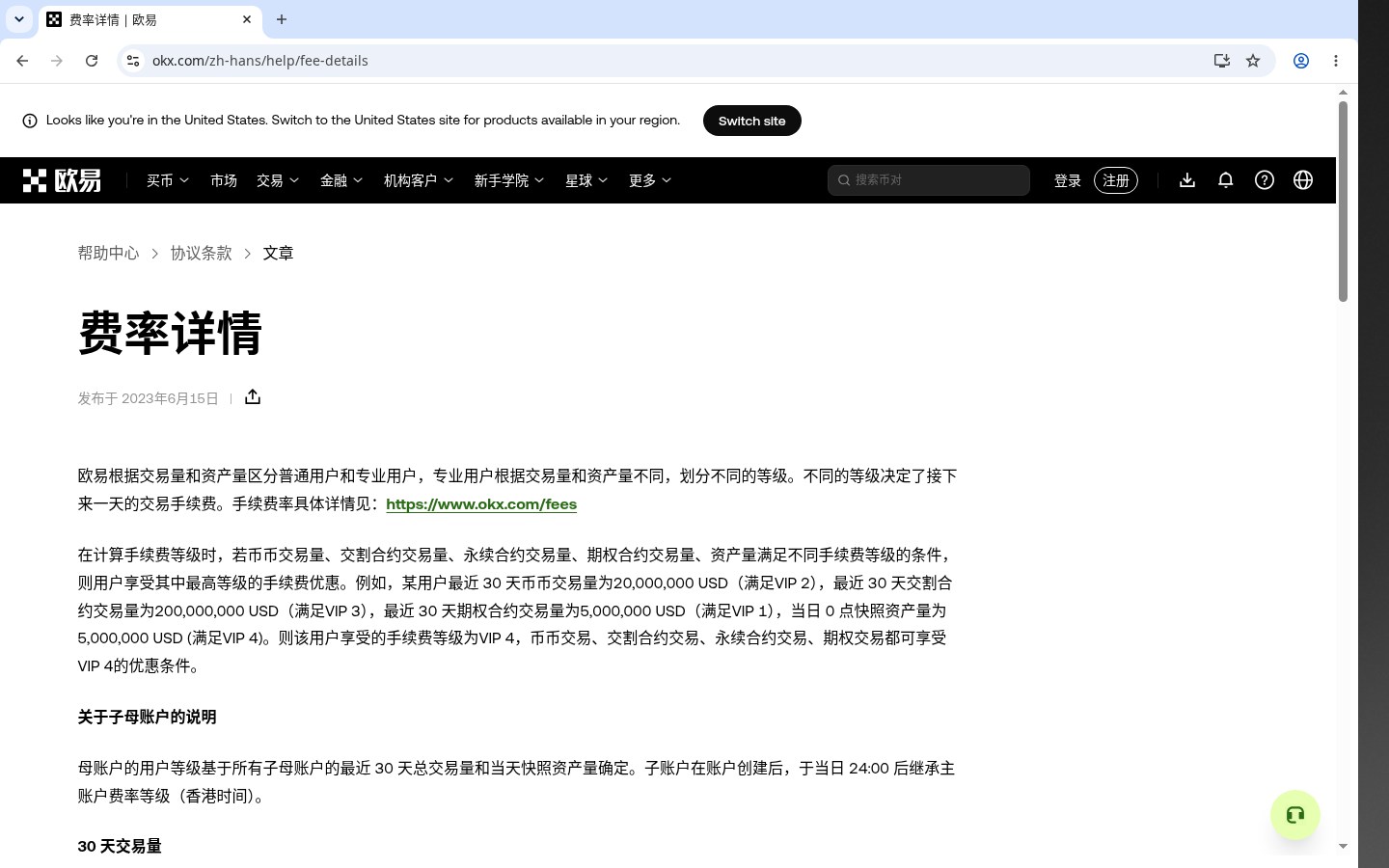Click the site information icon in address bar

point(133,61)
